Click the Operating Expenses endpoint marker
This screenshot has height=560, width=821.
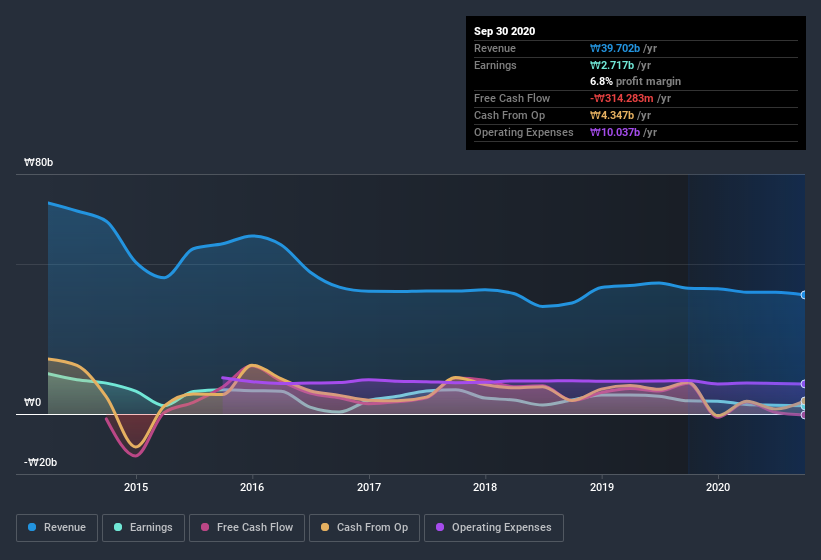point(804,384)
